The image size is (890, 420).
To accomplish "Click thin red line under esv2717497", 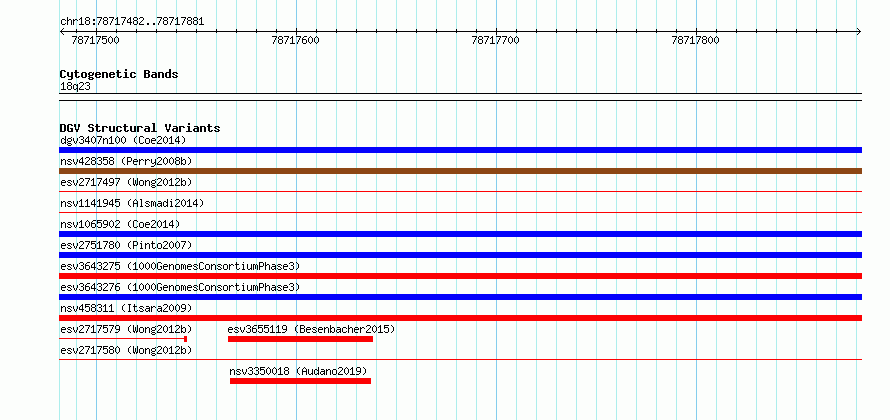I will pos(460,192).
